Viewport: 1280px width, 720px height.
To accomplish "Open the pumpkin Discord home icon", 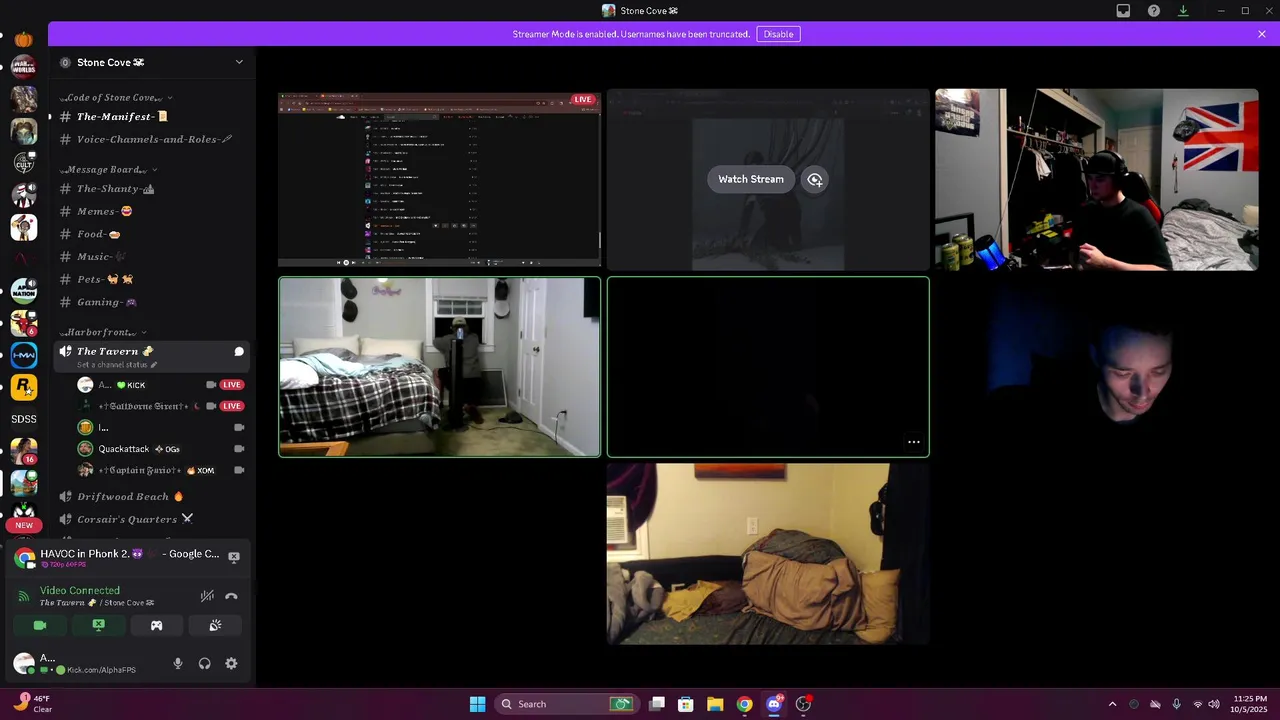I will 24,39.
